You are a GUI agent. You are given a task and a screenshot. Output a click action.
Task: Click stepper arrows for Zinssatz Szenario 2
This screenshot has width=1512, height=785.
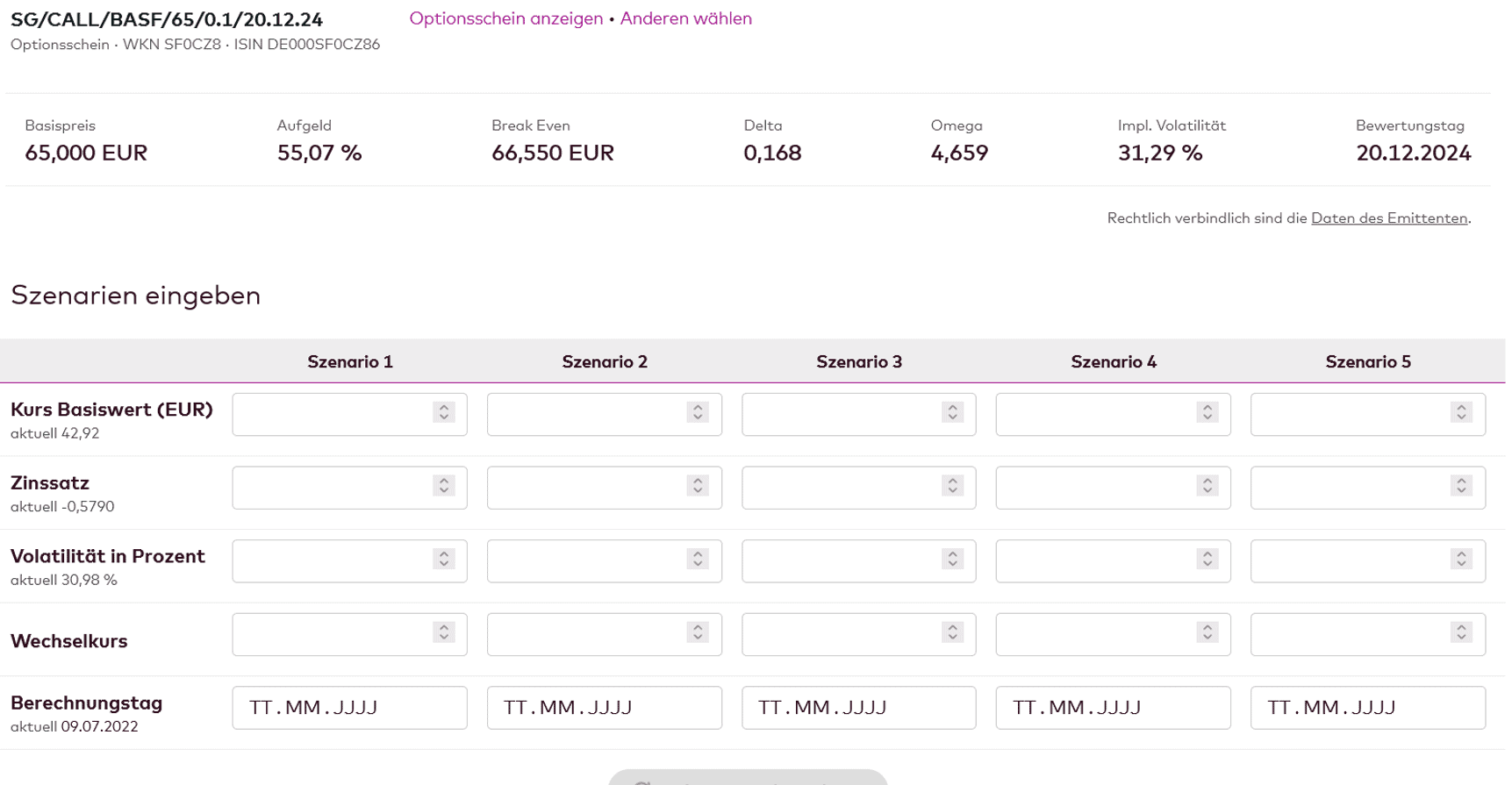point(698,486)
